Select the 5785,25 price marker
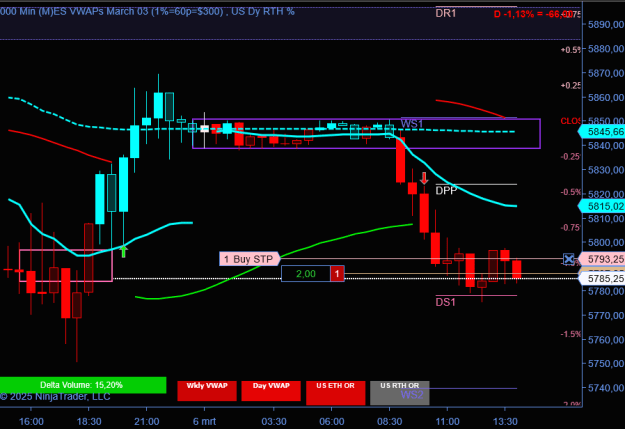625x429 pixels. coord(602,278)
